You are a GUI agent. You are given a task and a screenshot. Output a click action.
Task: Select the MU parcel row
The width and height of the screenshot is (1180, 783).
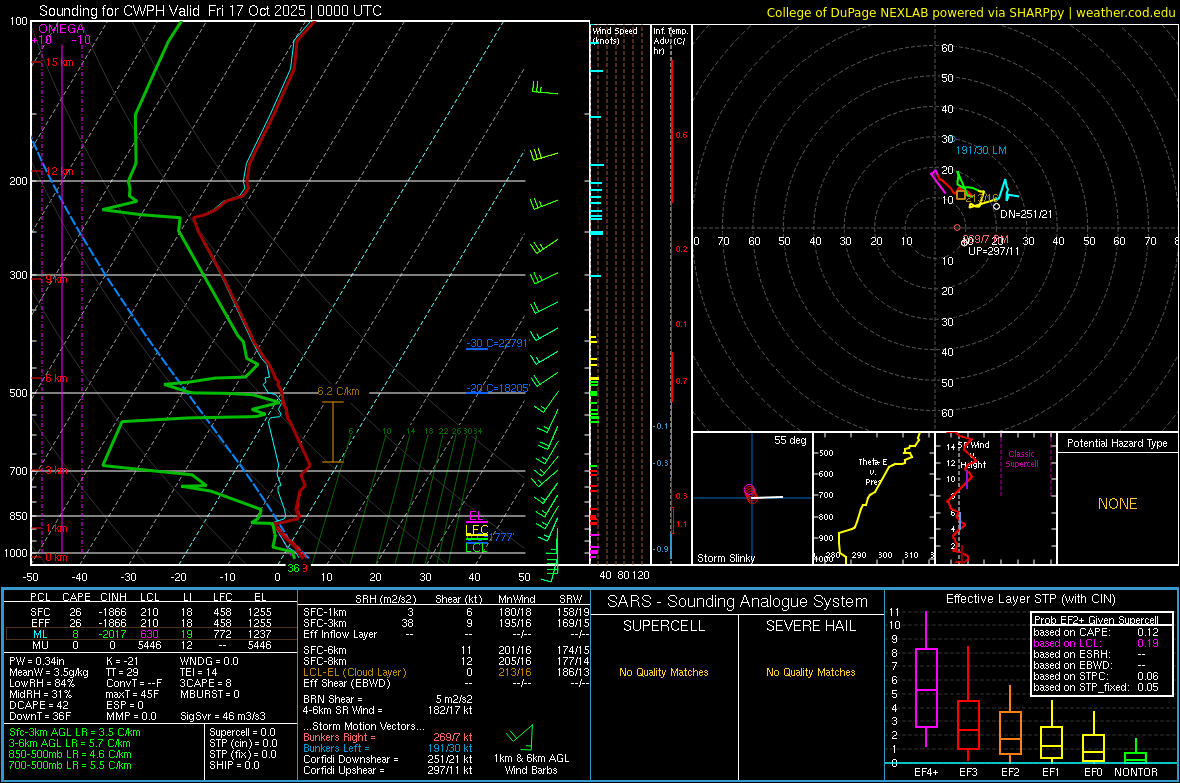(x=151, y=645)
